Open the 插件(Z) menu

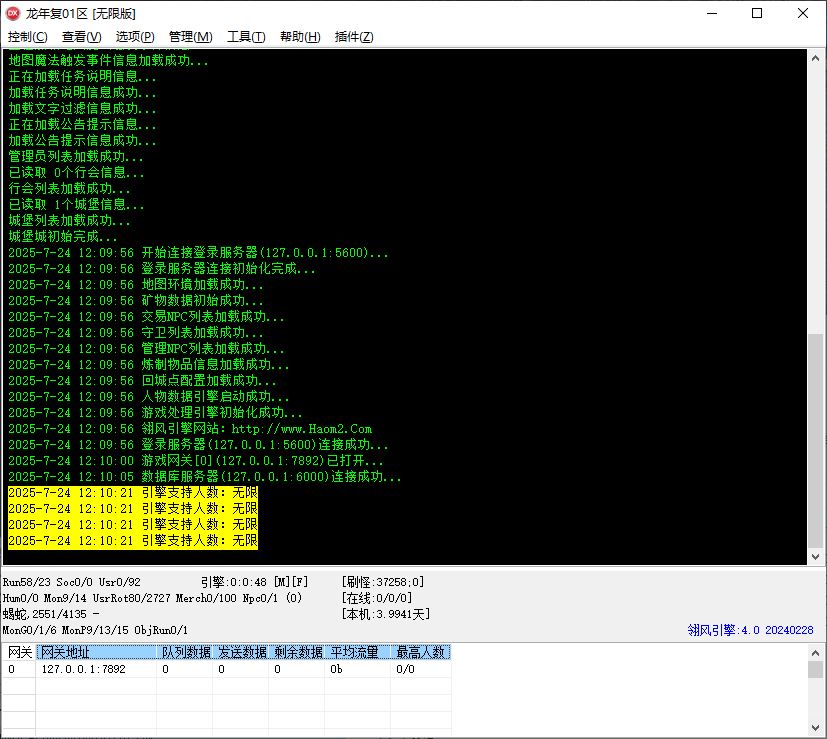[x=354, y=36]
